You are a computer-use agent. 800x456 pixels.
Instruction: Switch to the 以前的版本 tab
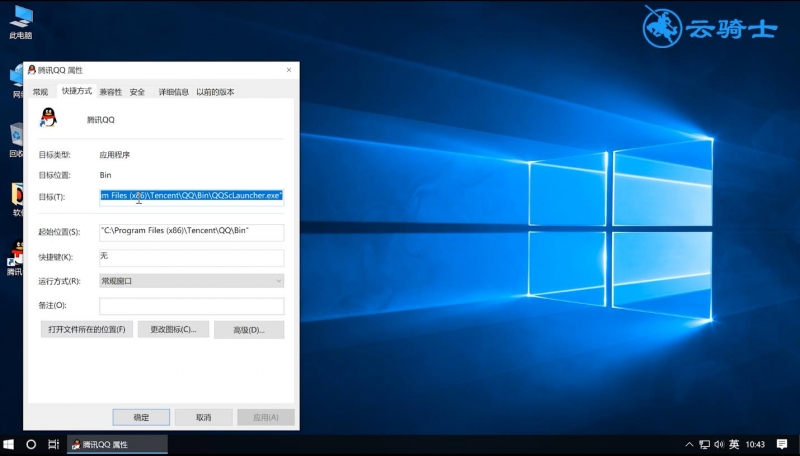[x=215, y=92]
